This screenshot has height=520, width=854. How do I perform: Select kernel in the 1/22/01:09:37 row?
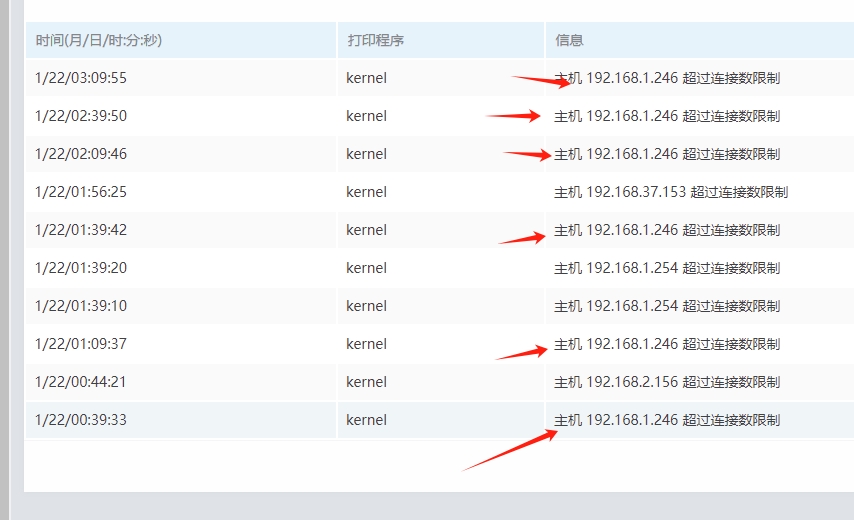pos(366,344)
